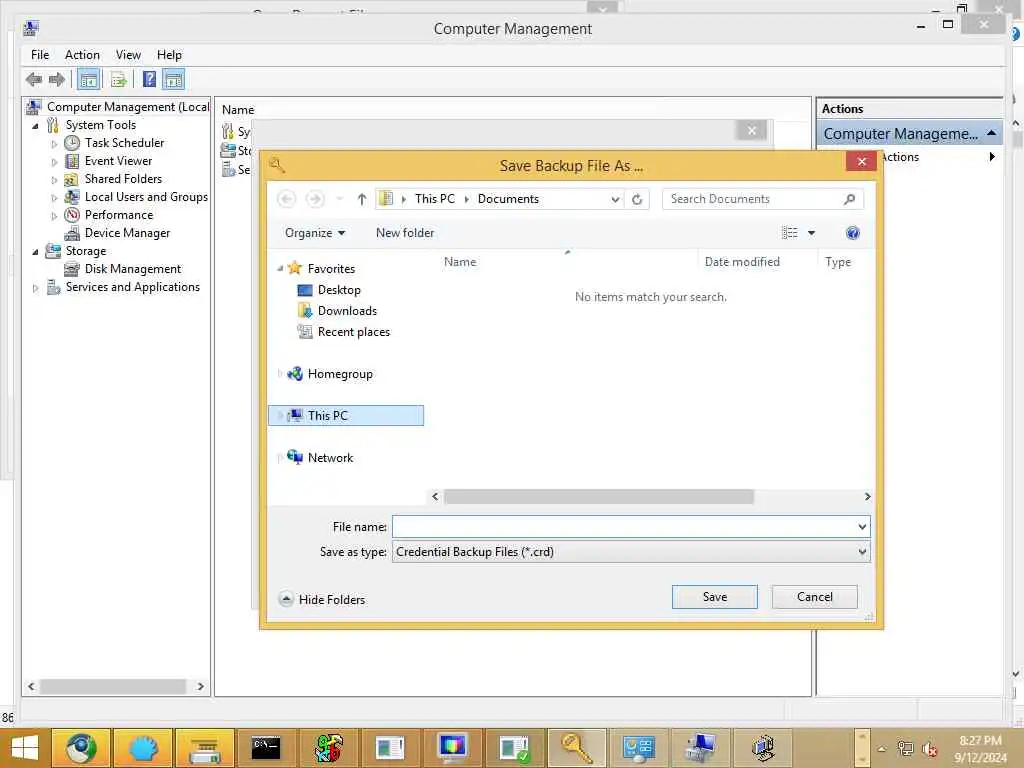Select Downloads under Favorites
This screenshot has height=768, width=1024.
click(347, 310)
